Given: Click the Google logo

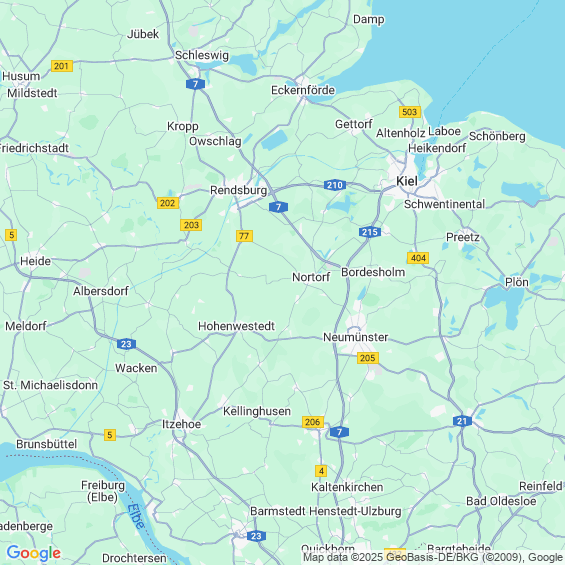Looking at the screenshot, I should pyautogui.click(x=34, y=553).
